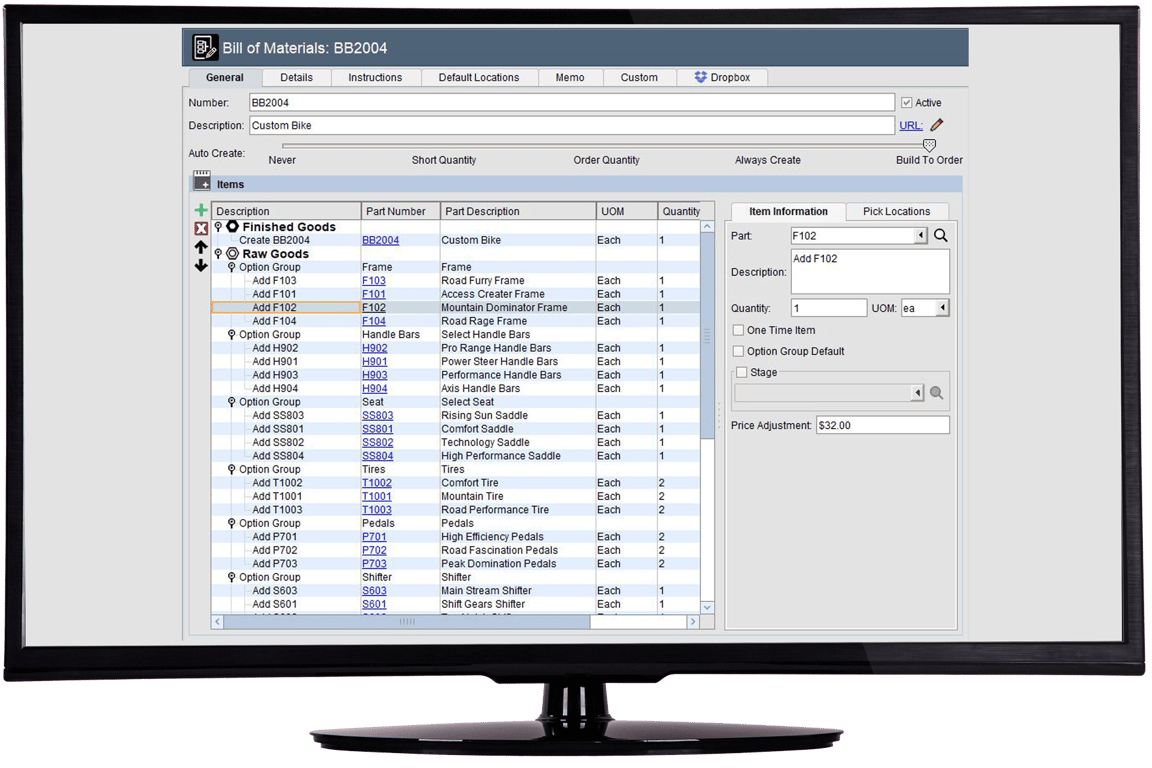Click the Bill of Materials icon in the title bar

(x=206, y=46)
